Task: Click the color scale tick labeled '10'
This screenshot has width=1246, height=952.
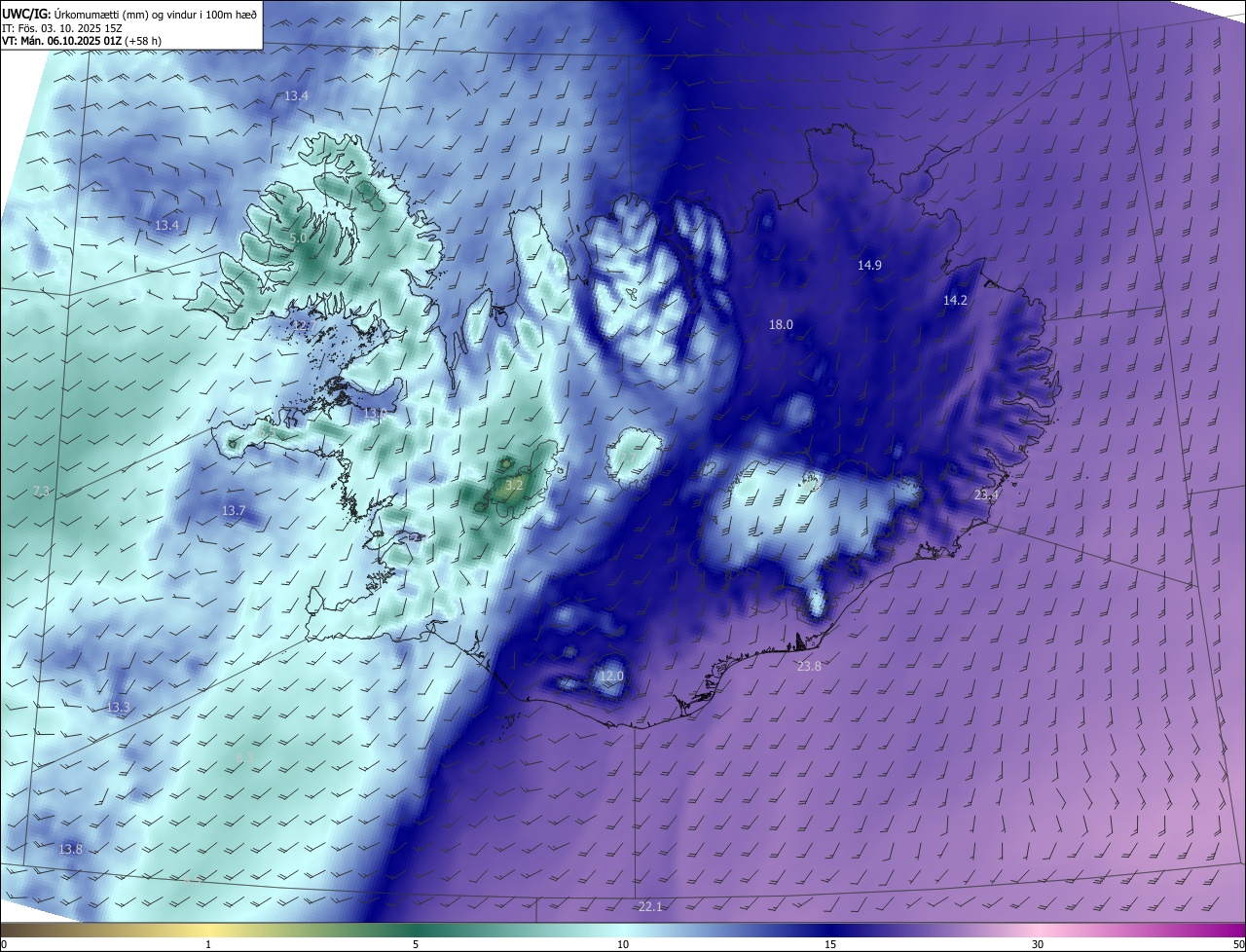Action: (623, 944)
